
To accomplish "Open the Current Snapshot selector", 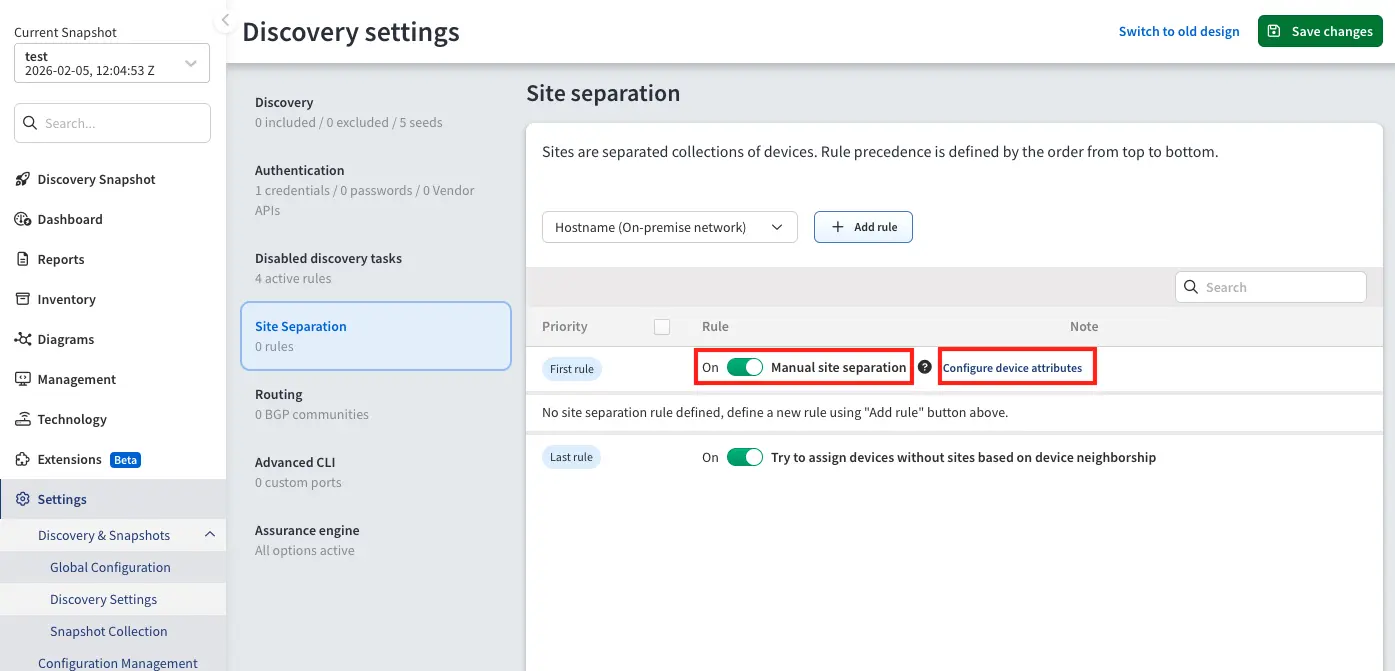I will [111, 62].
